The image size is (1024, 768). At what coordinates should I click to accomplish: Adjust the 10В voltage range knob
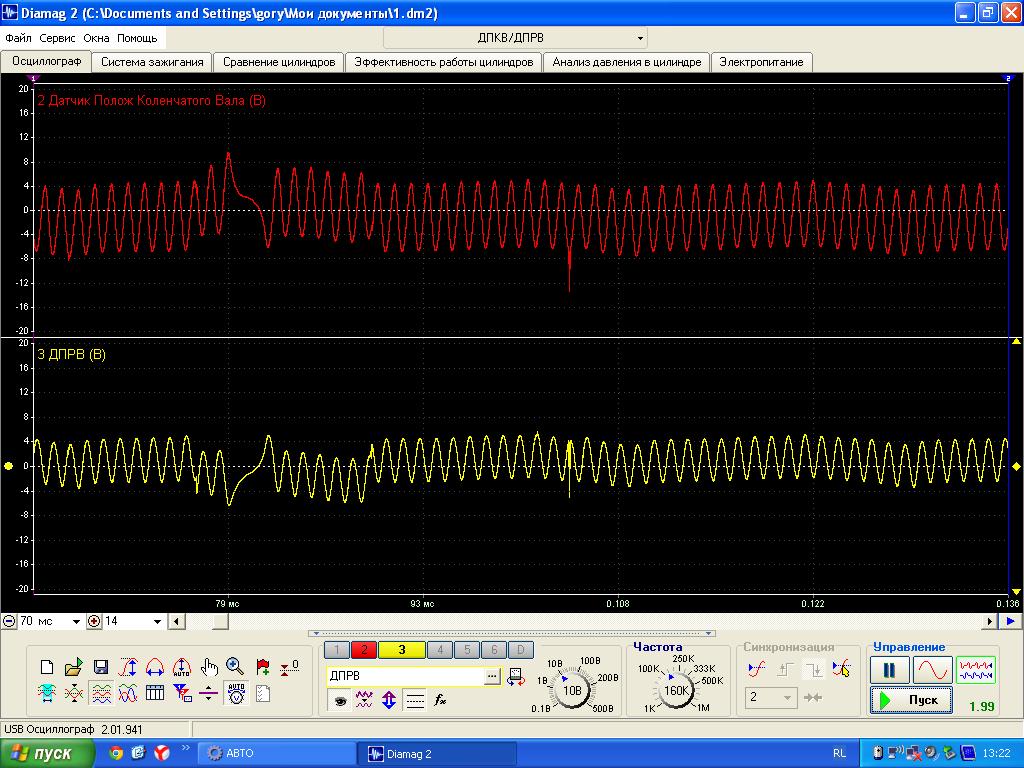(572, 690)
